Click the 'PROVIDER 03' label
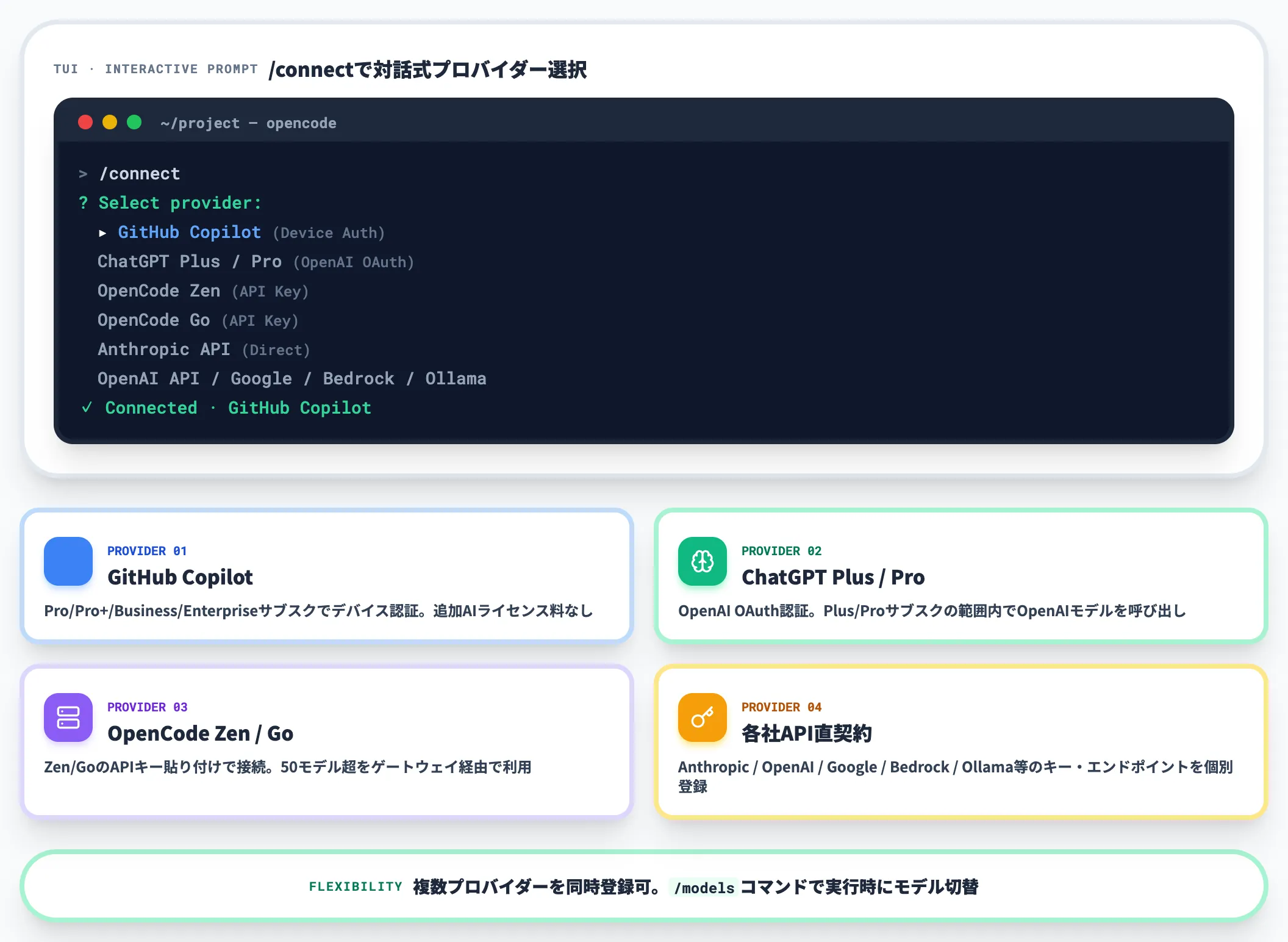 pos(147,707)
